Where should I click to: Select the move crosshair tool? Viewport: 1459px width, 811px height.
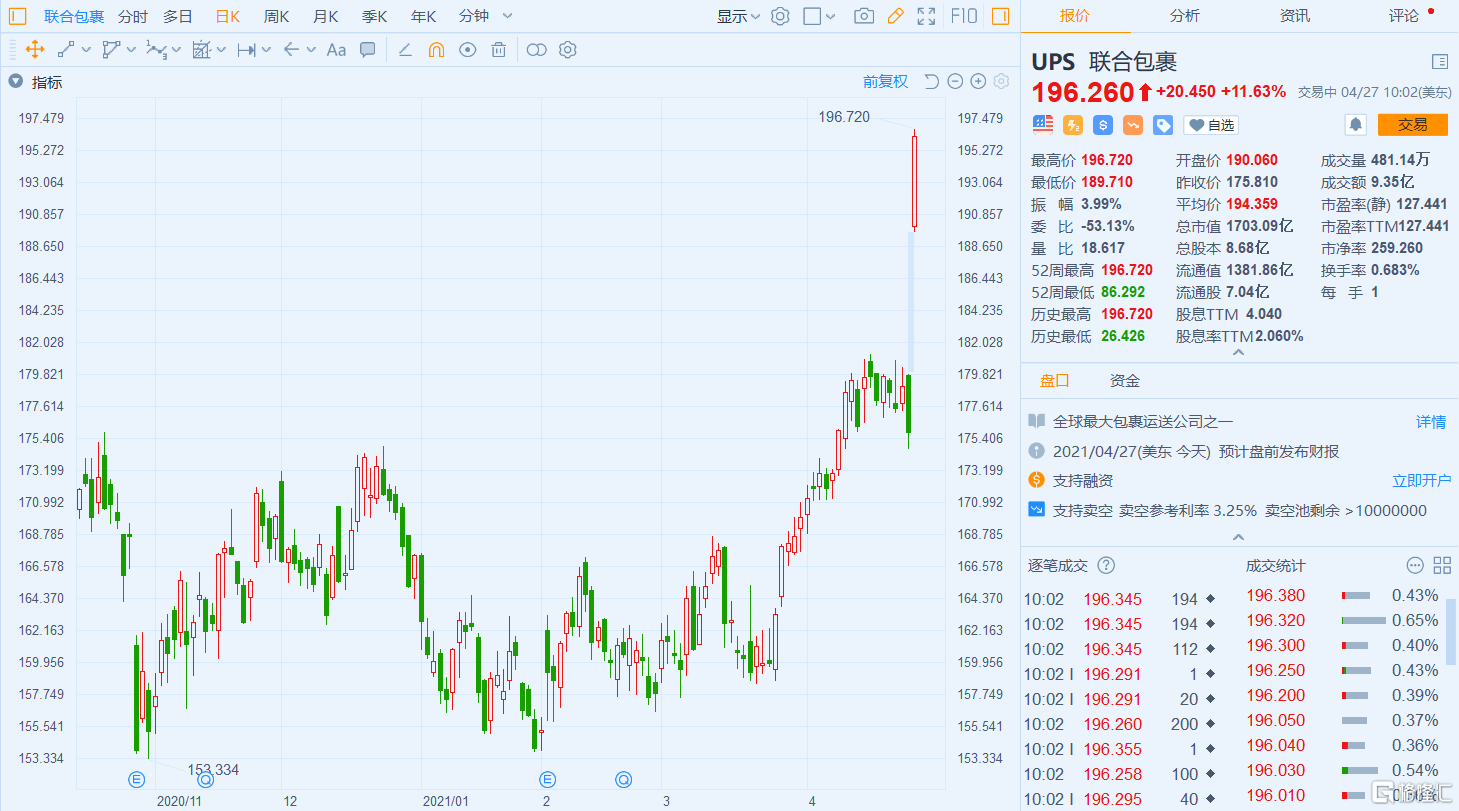pyautogui.click(x=34, y=49)
